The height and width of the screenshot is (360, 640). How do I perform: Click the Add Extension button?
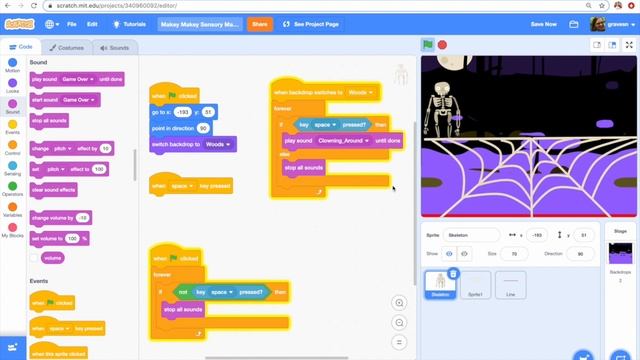(x=13, y=348)
